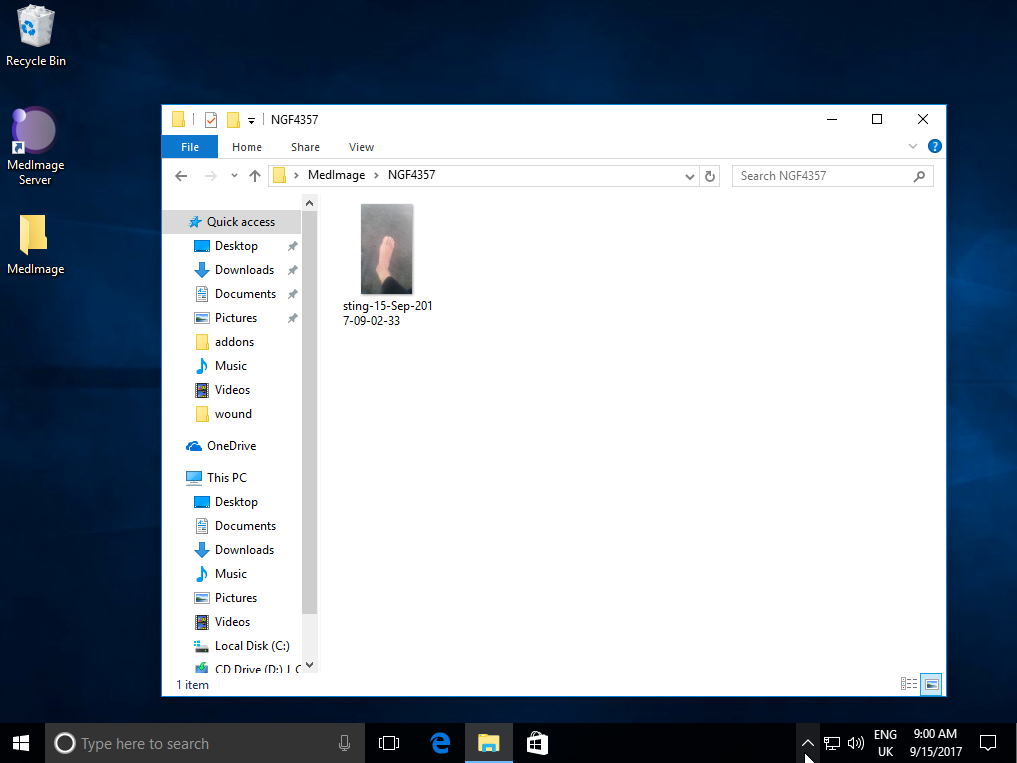Click the blue Help icon
Viewport: 1017px width, 763px height.
point(935,147)
